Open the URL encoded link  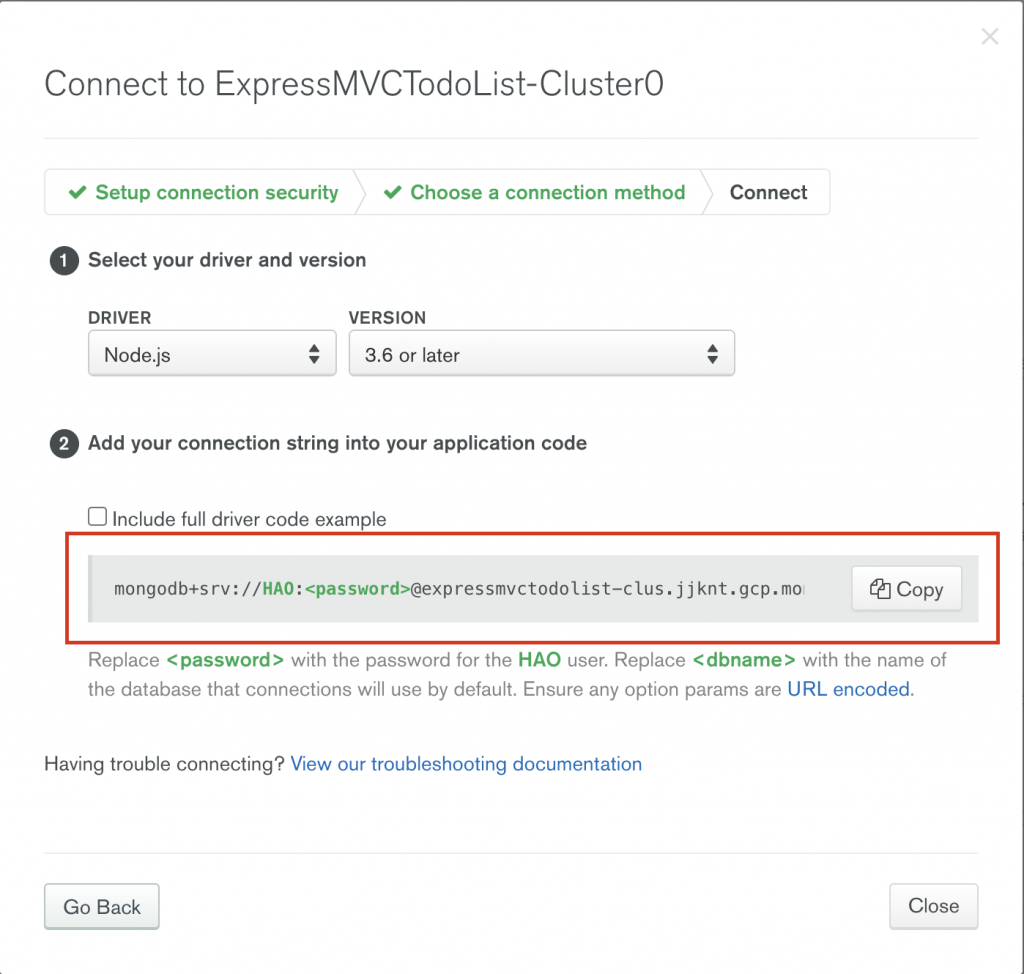pos(848,688)
